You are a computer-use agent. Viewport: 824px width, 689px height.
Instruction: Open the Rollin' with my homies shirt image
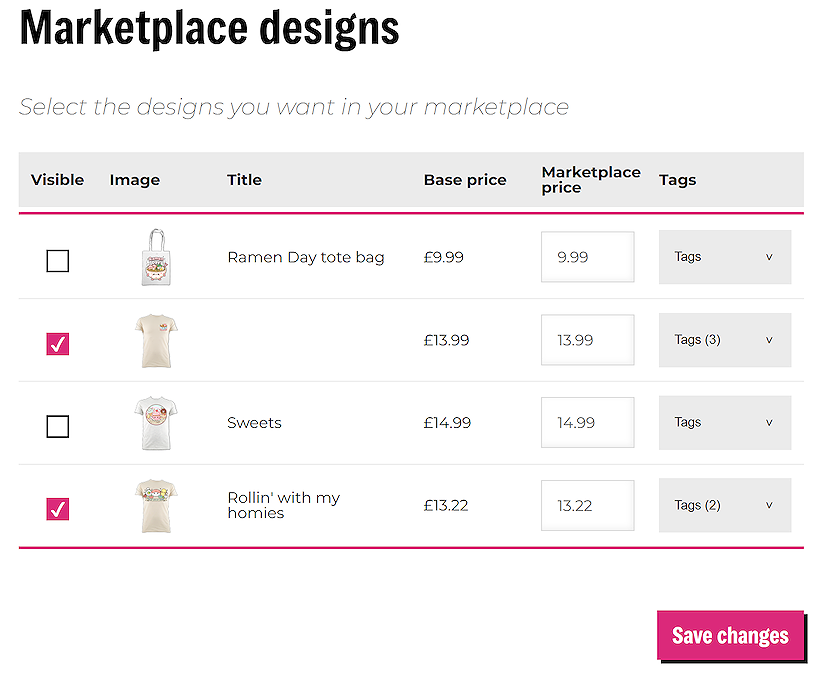tap(158, 506)
